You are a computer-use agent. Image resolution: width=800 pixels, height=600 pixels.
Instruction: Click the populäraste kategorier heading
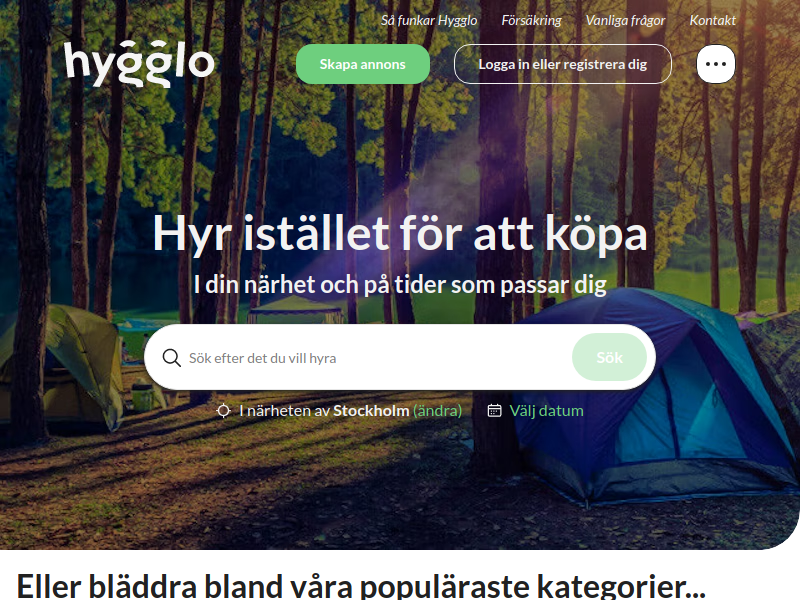[361, 586]
